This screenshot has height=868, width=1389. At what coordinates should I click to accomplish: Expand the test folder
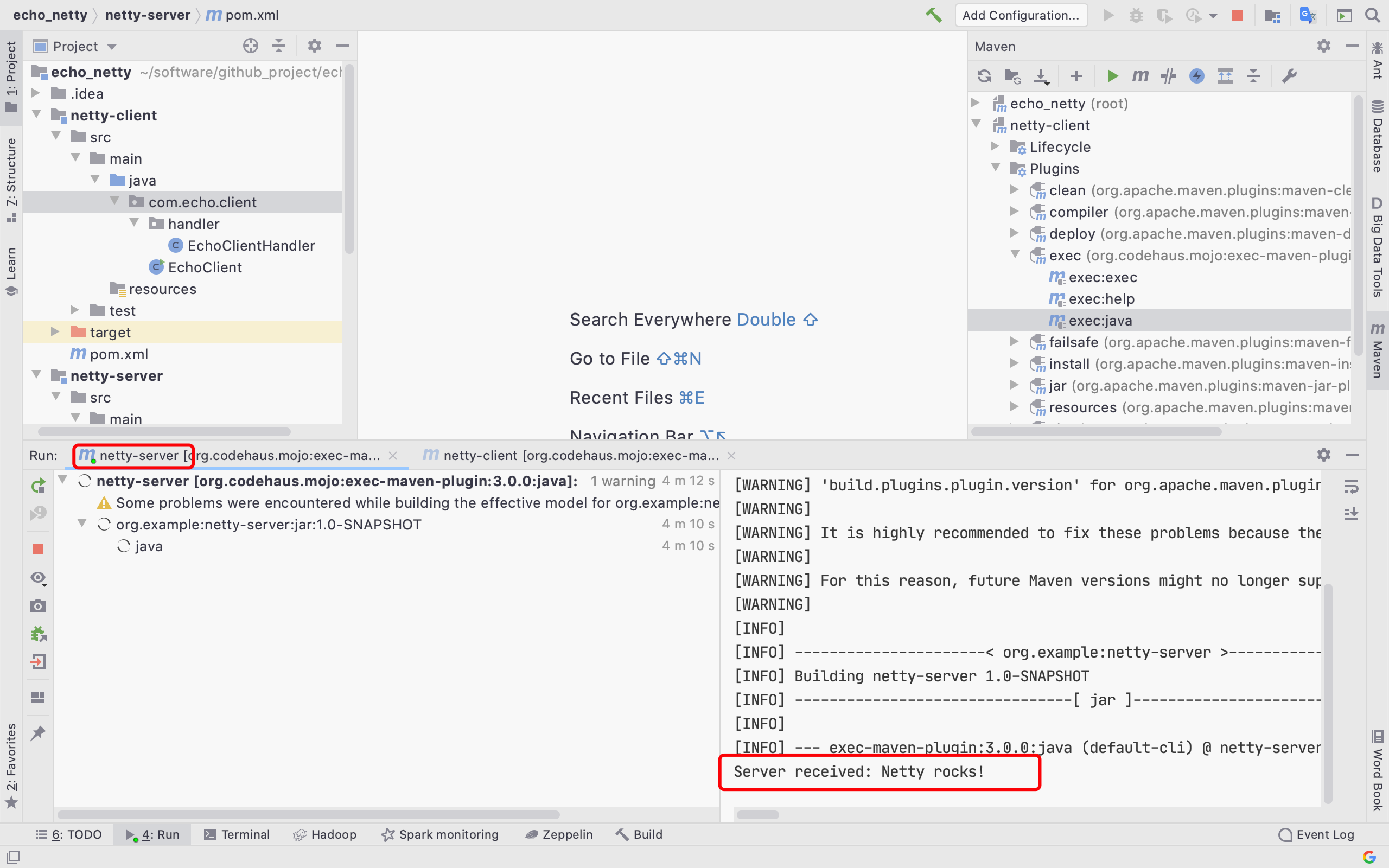click(75, 310)
